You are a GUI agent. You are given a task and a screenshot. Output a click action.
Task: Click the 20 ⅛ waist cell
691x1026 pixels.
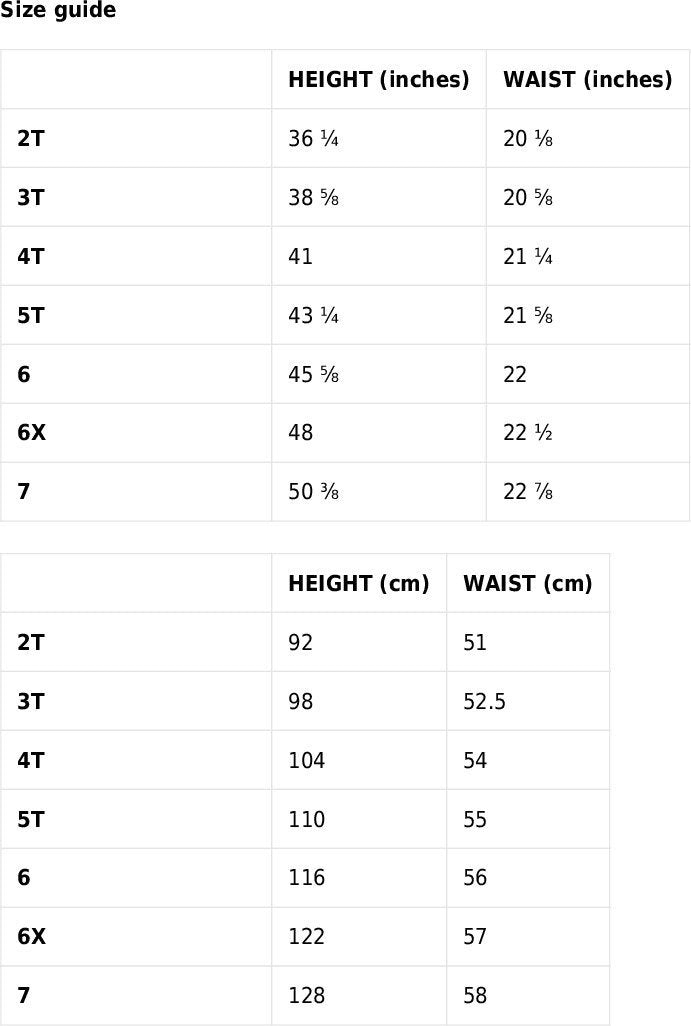(x=528, y=139)
